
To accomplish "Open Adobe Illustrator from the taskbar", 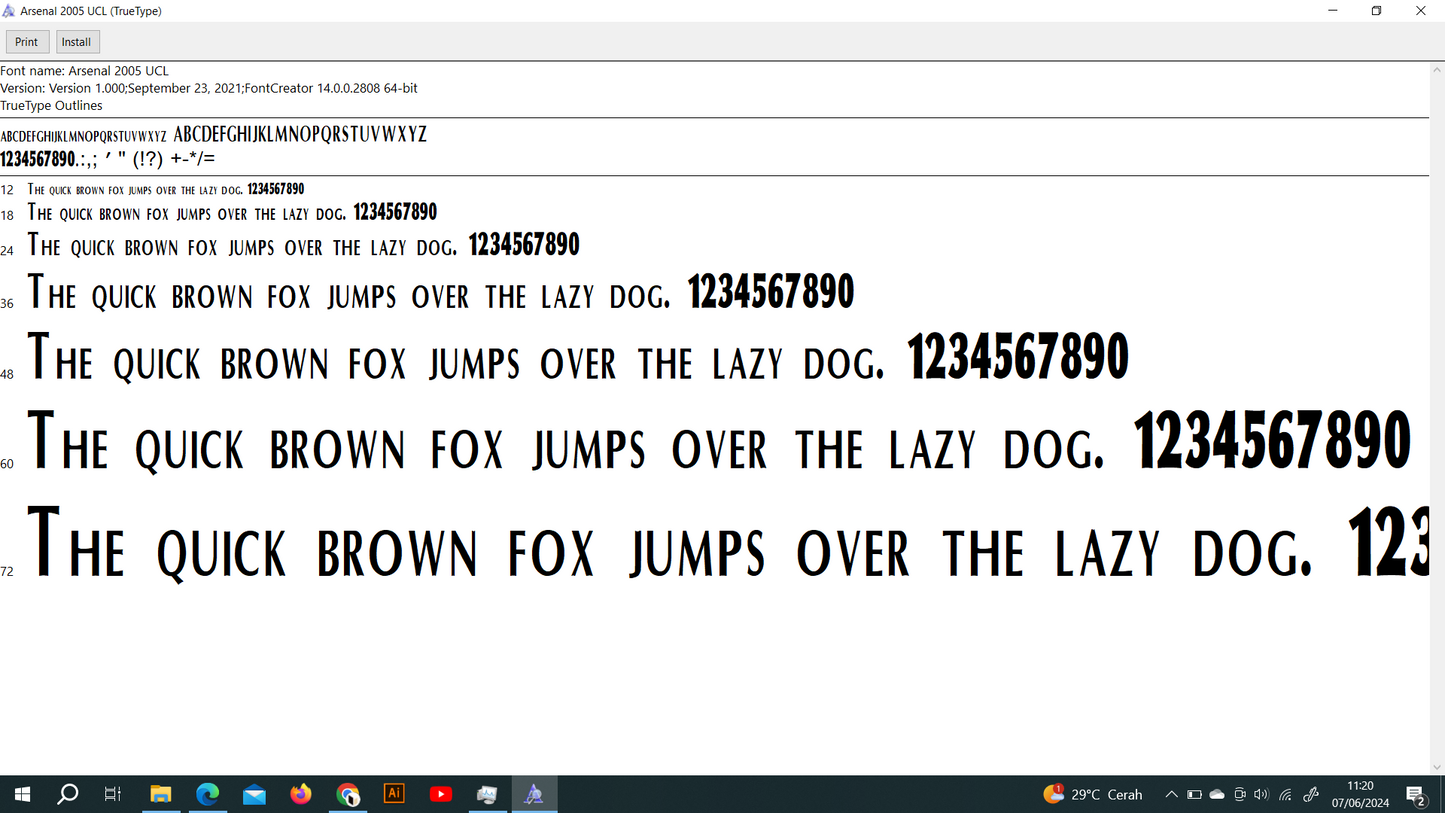I will pos(394,793).
